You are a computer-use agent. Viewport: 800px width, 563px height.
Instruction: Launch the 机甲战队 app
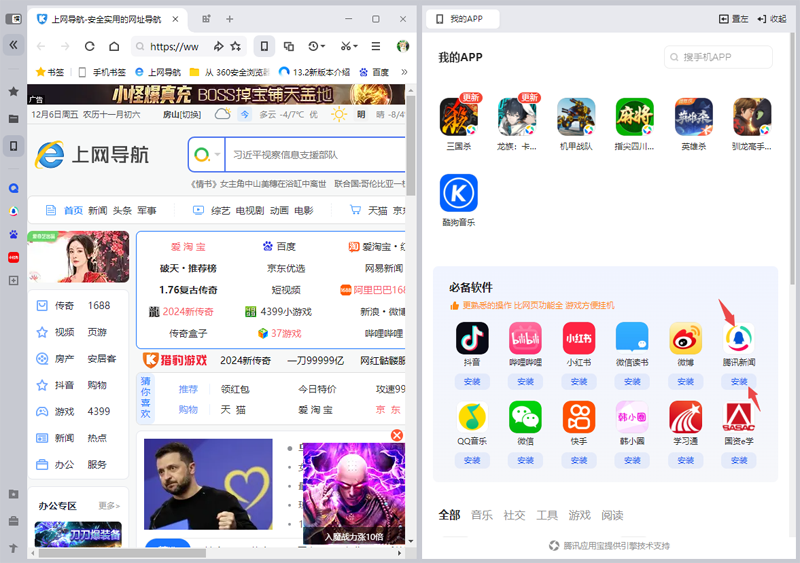tap(576, 117)
